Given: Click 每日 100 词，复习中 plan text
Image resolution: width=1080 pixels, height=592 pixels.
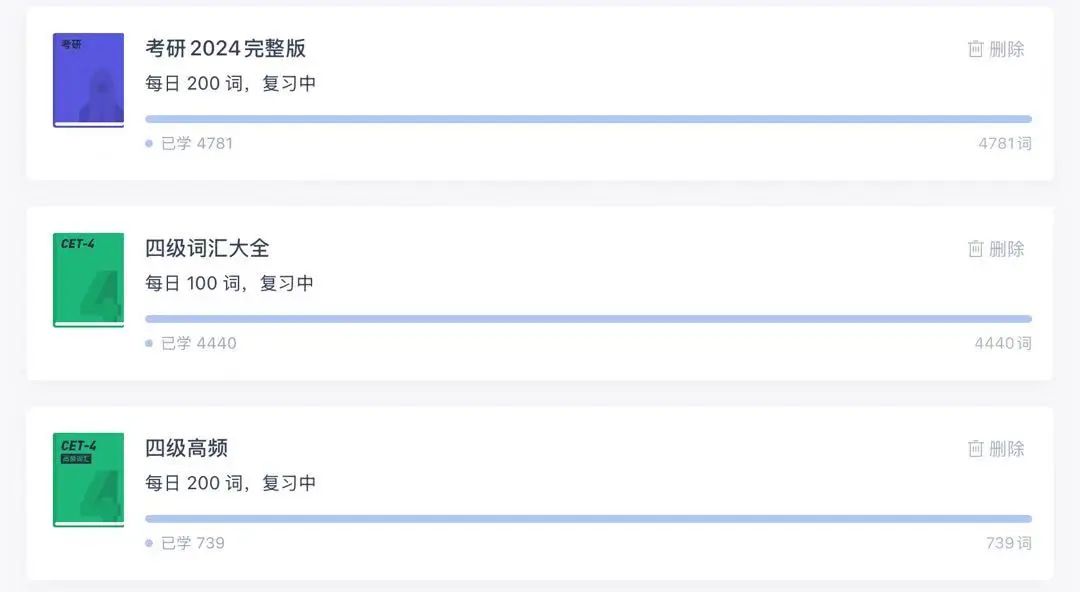Looking at the screenshot, I should [229, 283].
